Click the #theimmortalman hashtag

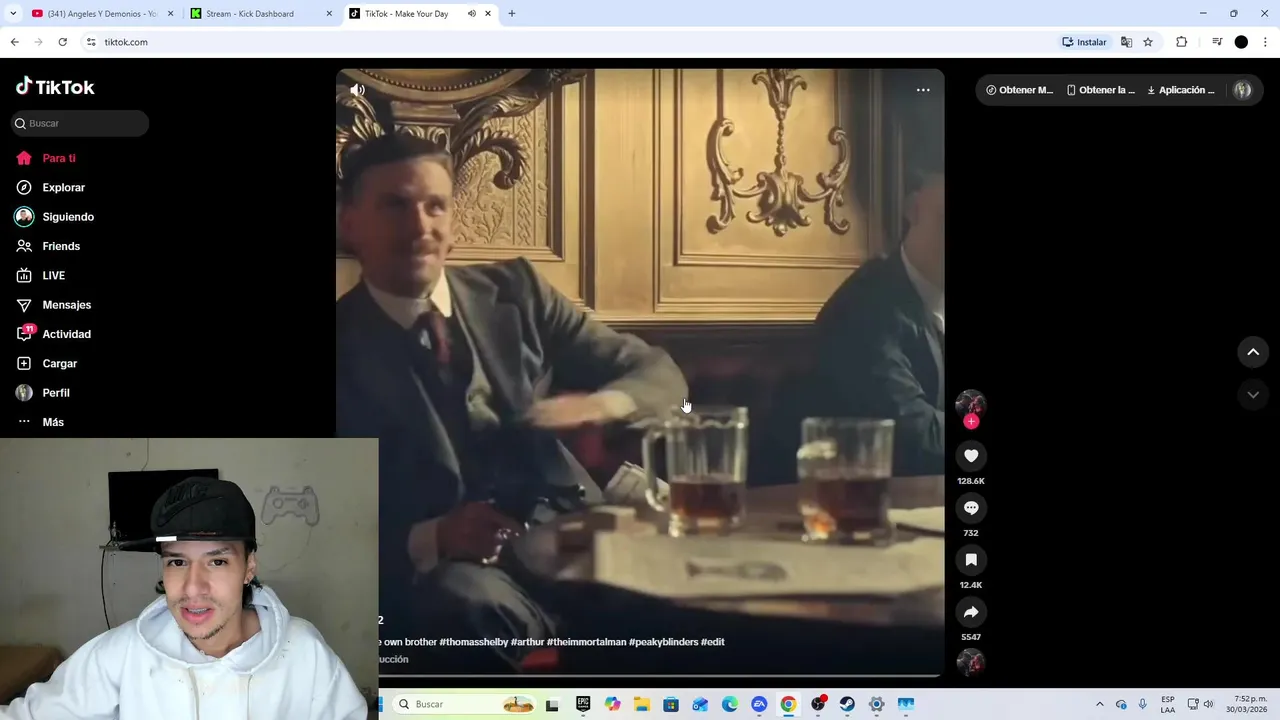(586, 642)
